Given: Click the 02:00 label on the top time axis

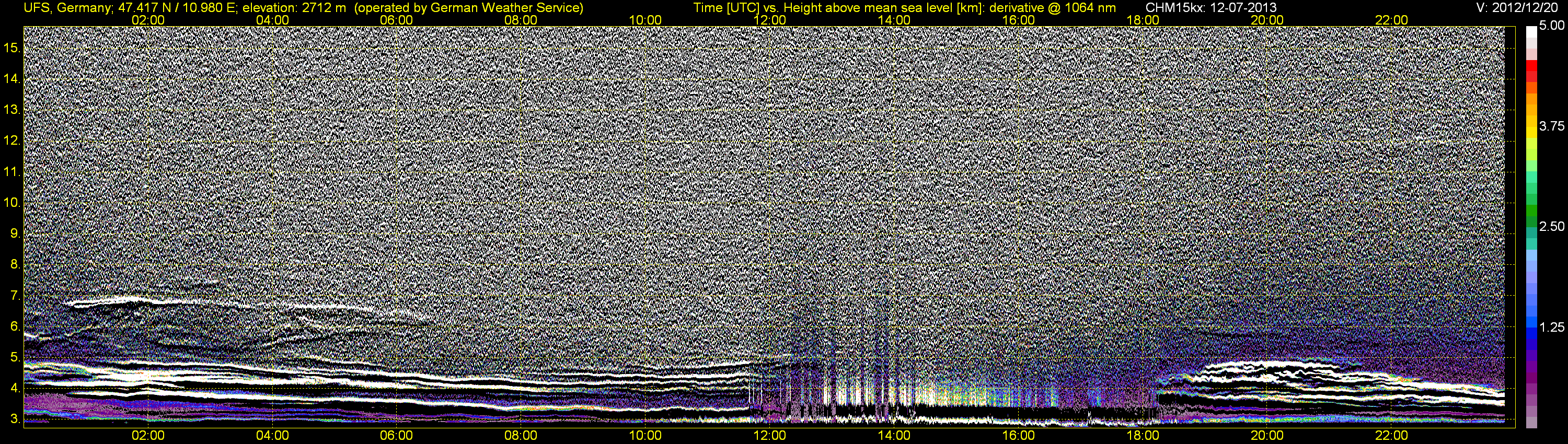Looking at the screenshot, I should (x=148, y=20).
